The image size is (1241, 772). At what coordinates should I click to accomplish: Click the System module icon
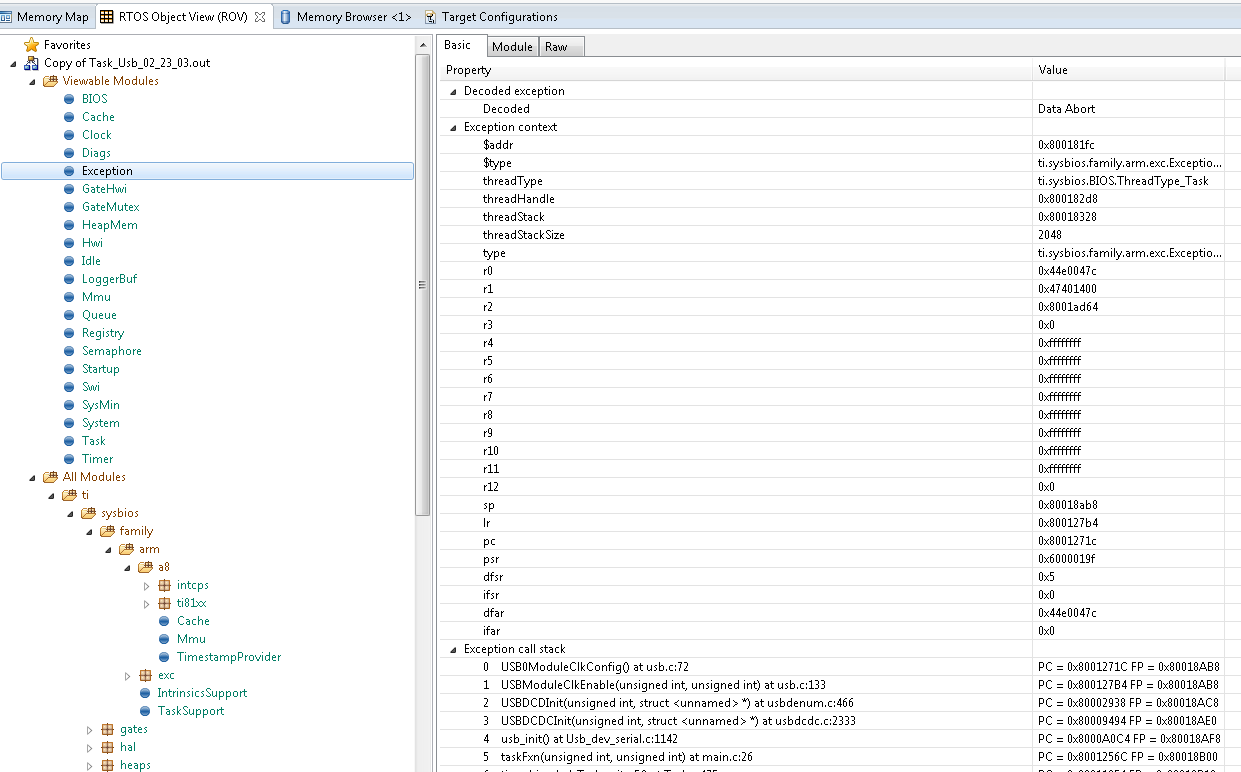[x=69, y=423]
